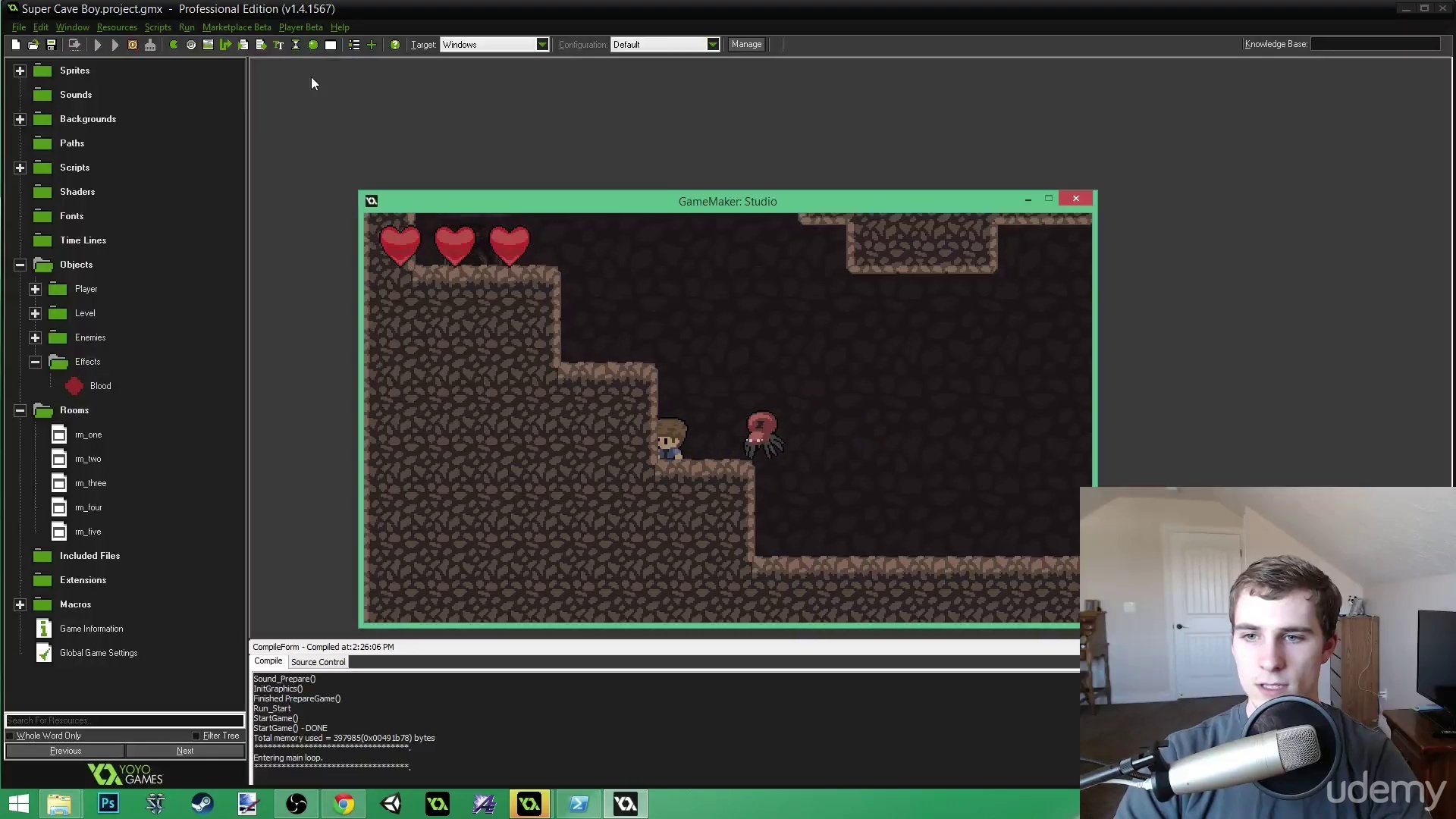Click the Create application export icon
Image resolution: width=1456 pixels, height=819 pixels.
click(74, 45)
